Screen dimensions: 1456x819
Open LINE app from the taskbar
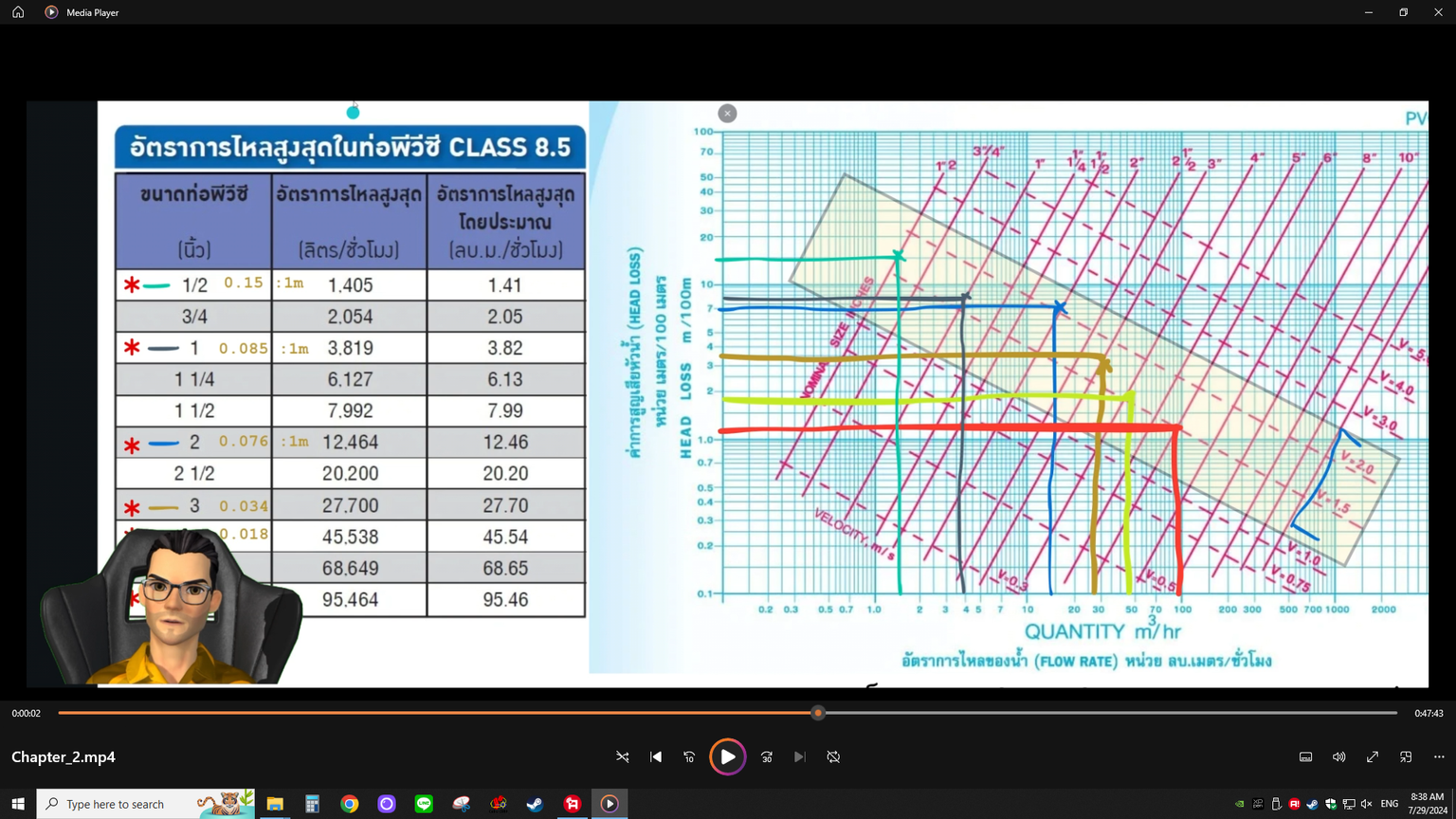pos(424,804)
